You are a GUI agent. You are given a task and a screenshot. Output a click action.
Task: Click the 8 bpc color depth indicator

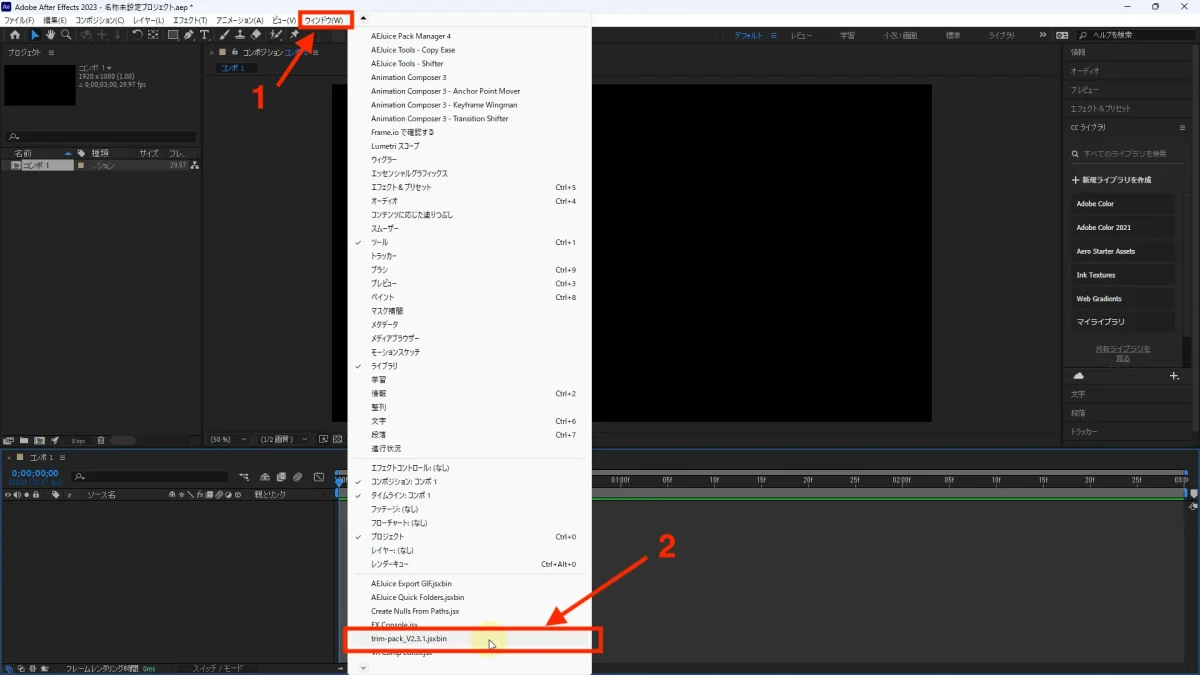coord(78,440)
